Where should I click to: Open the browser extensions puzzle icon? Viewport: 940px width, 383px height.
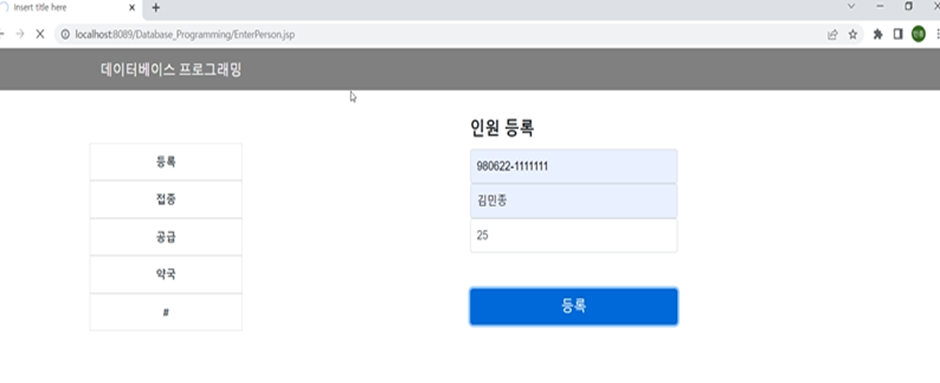(x=878, y=35)
